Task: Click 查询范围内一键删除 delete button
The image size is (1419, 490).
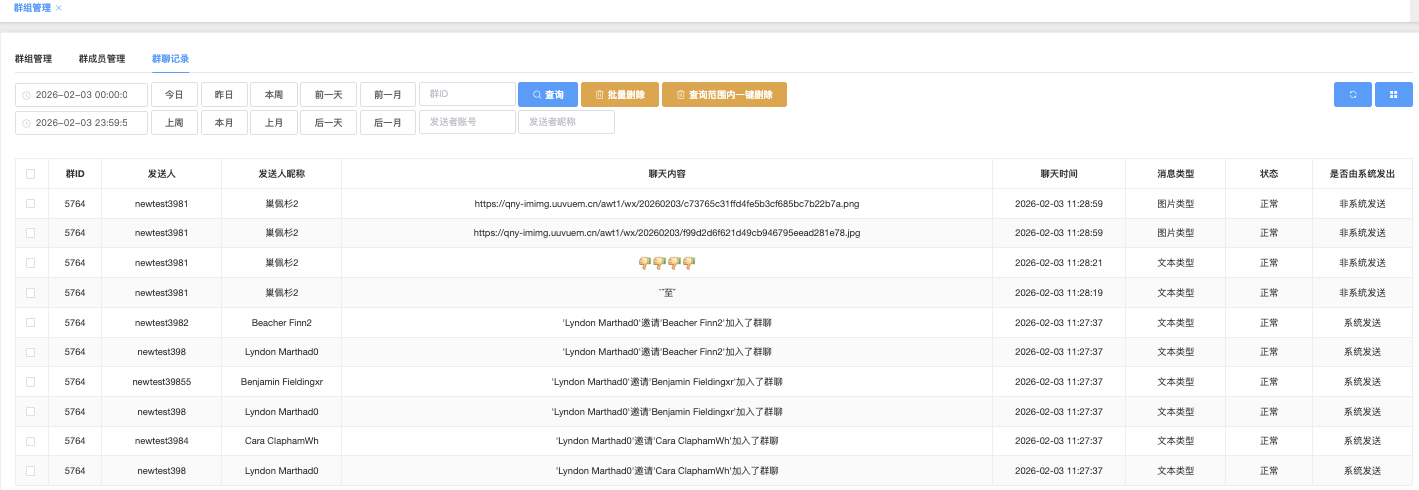Action: (x=724, y=95)
